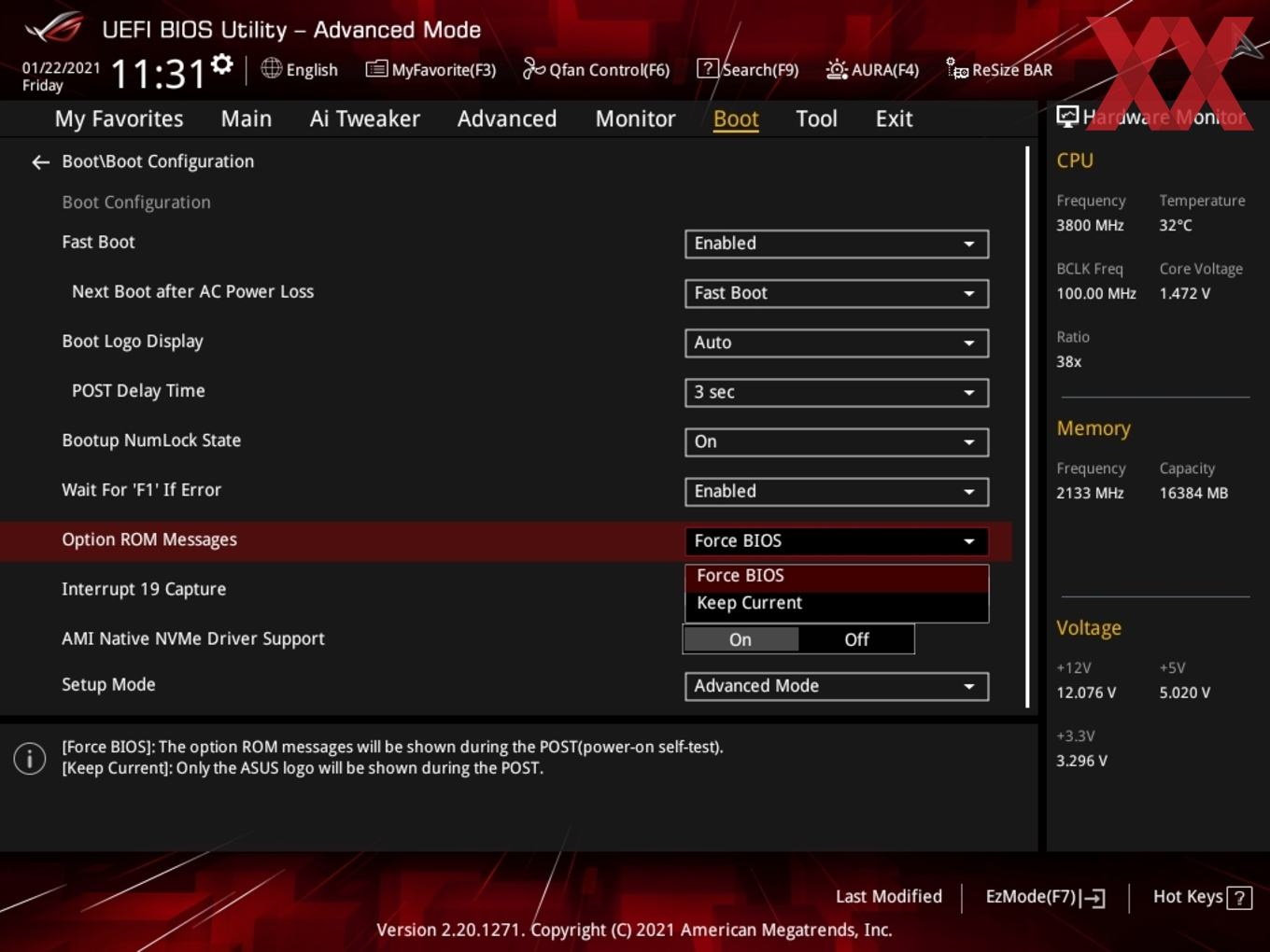Click the CPU frequency value 3800 MHz
The width and height of the screenshot is (1270, 952).
coord(1090,225)
